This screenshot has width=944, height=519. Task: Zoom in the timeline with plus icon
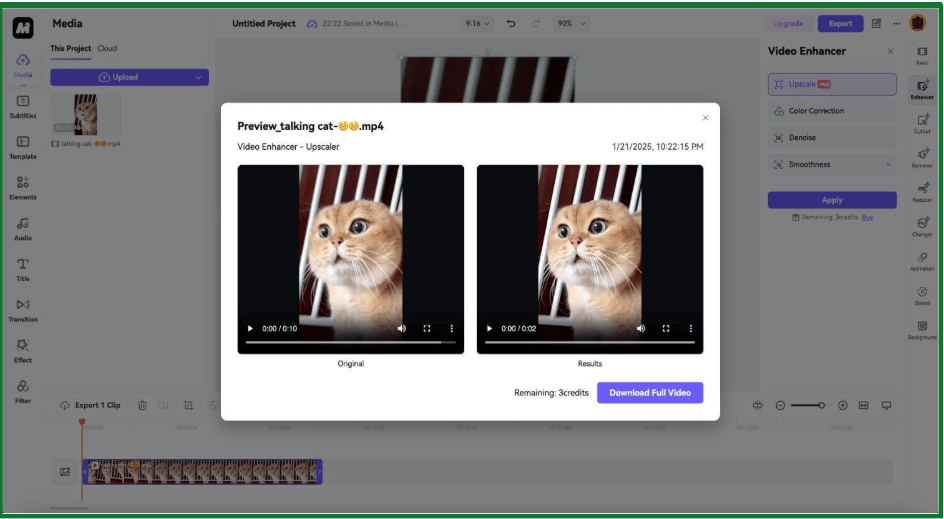pos(842,405)
